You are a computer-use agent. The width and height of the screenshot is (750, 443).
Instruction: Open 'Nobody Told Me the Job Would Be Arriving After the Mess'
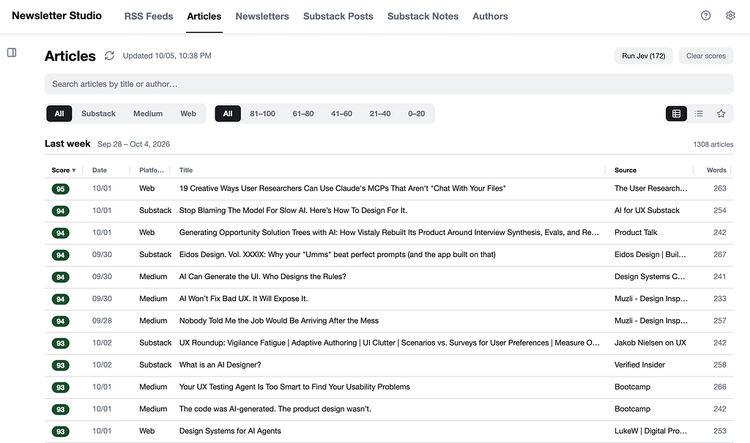pyautogui.click(x=279, y=321)
